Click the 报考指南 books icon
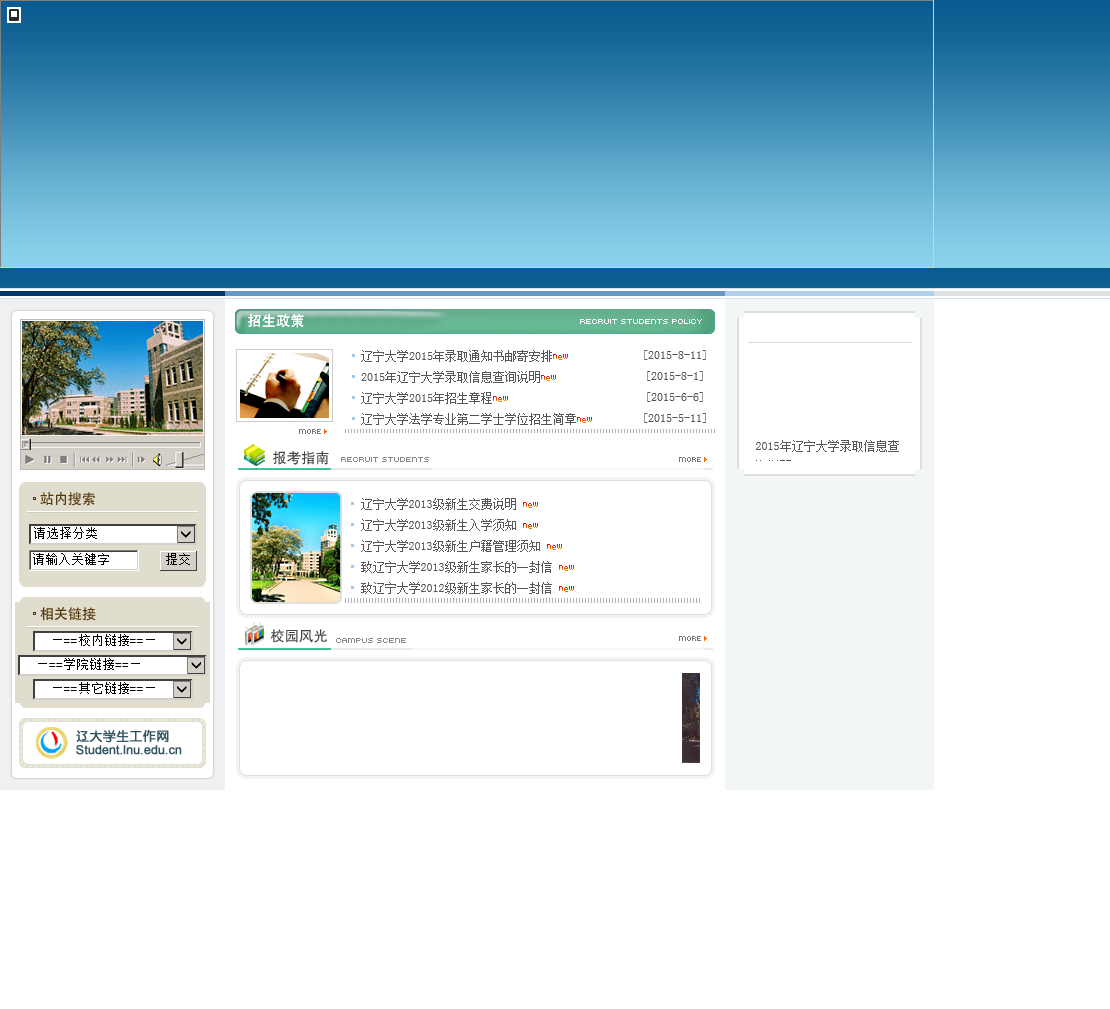Viewport: 1110px width, 1009px height. (254, 455)
